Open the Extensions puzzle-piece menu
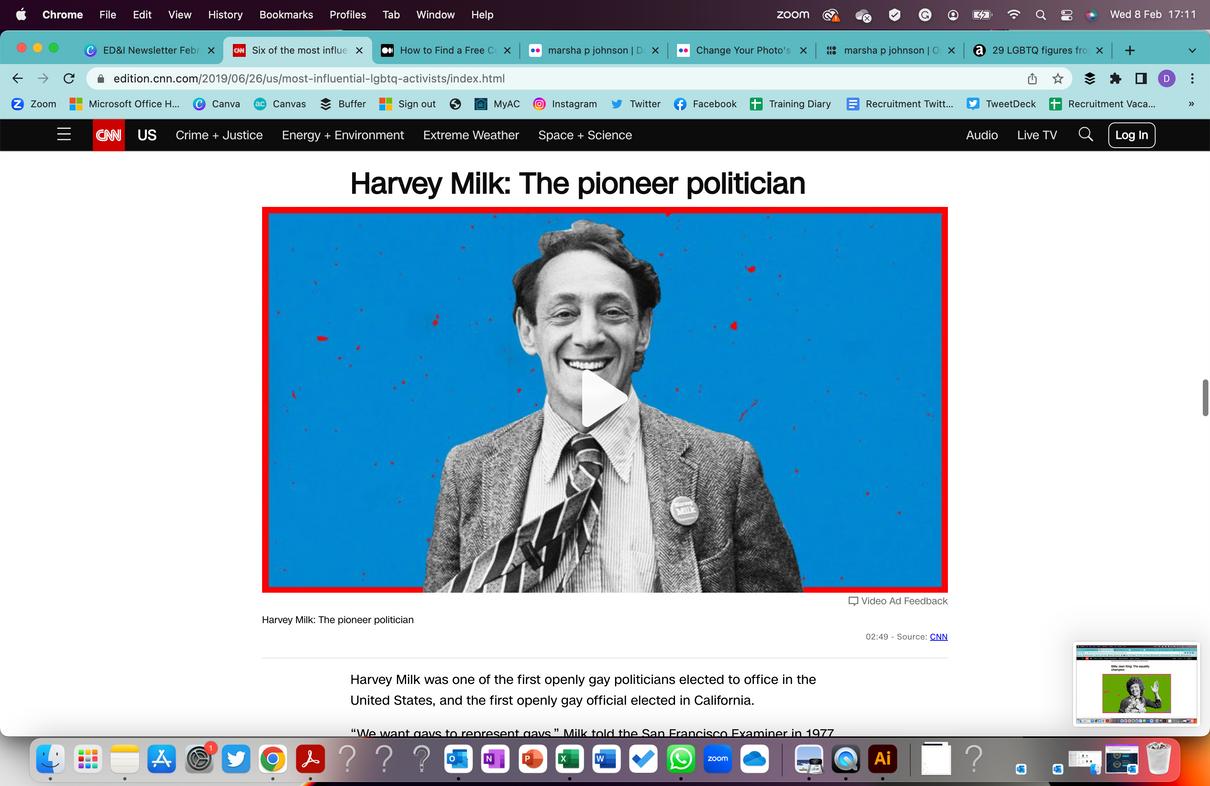This screenshot has width=1210, height=786. click(x=1115, y=78)
